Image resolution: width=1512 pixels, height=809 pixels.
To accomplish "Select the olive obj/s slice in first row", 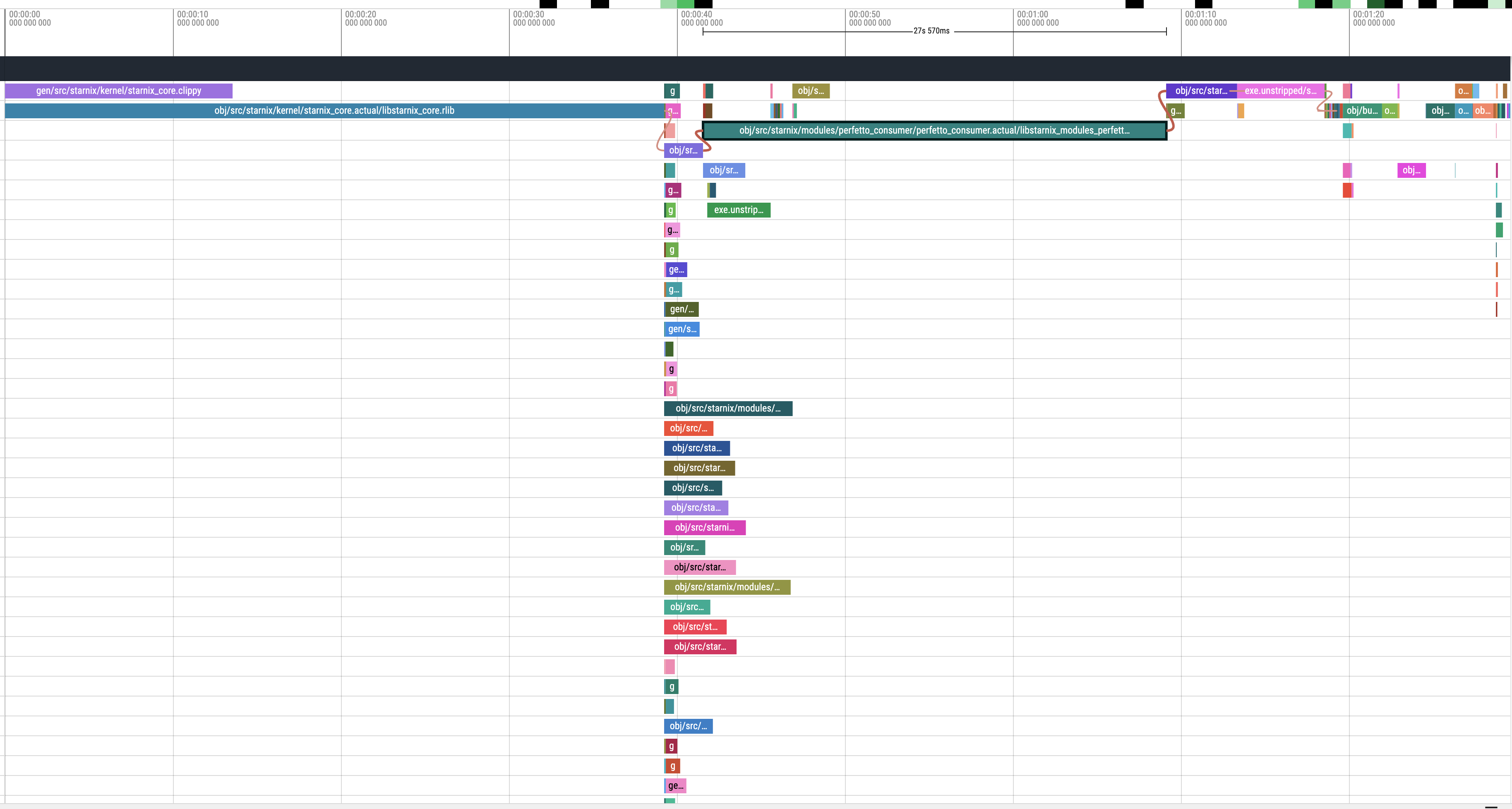I will tap(811, 91).
